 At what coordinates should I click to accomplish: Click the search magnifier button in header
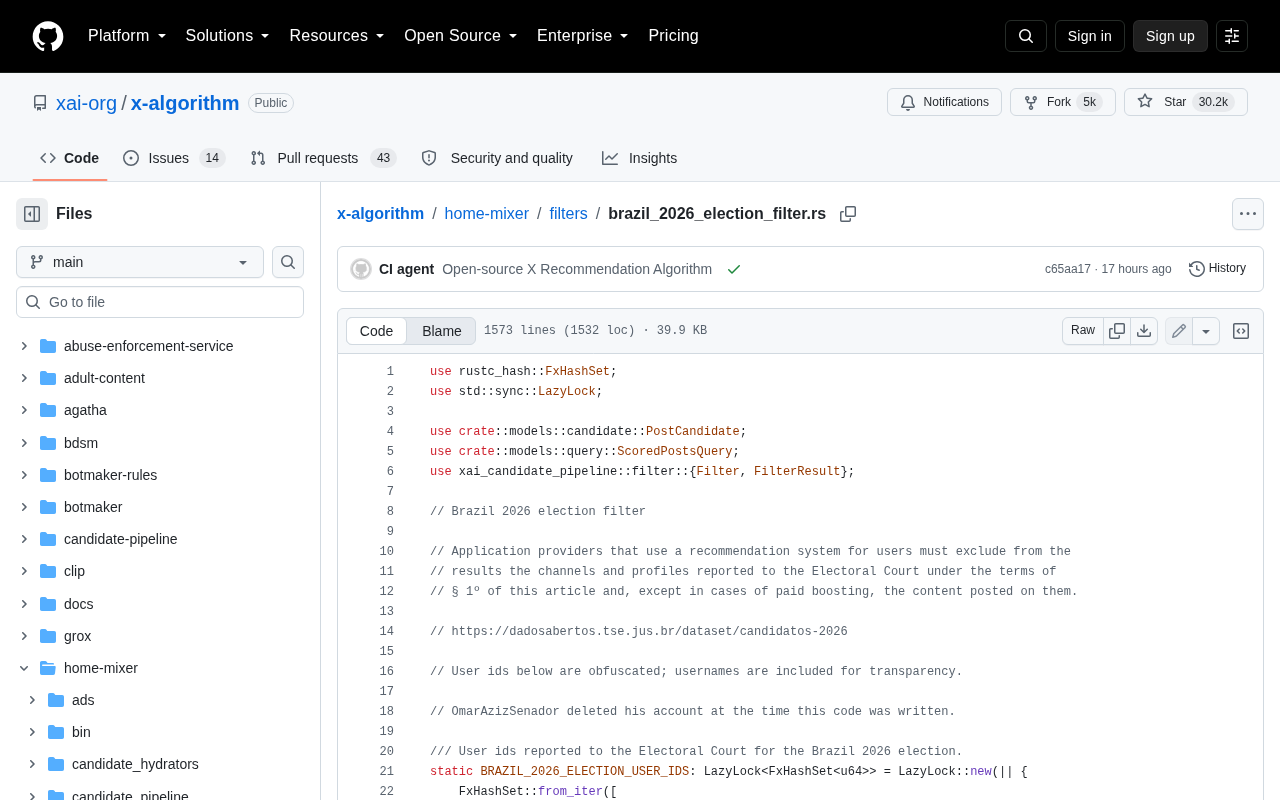tap(1026, 36)
